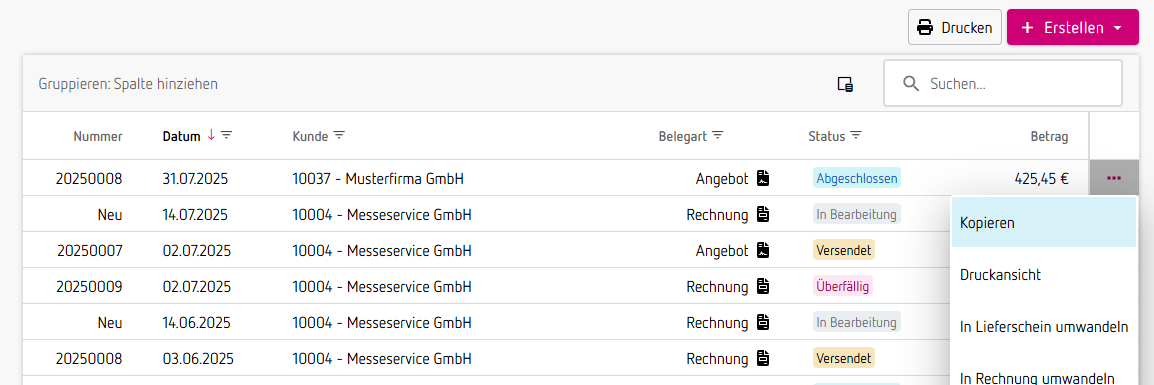Image resolution: width=1154 pixels, height=385 pixels.
Task: Choose In Lieferschein umwandeln menu entry
Action: point(1044,327)
